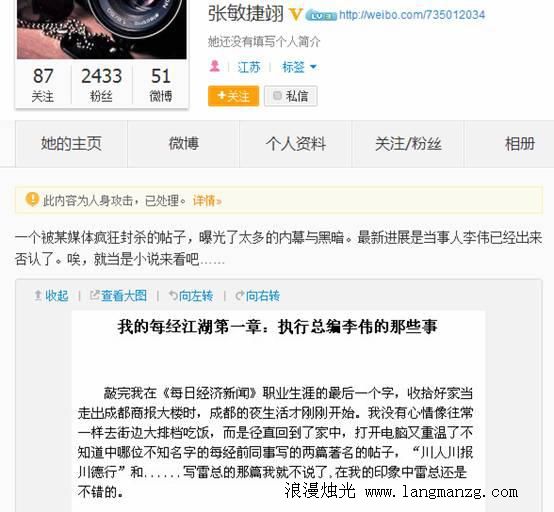Viewport: 554px width, 512px height.
Task: Click the gold V verified badge
Action: pos(296,14)
